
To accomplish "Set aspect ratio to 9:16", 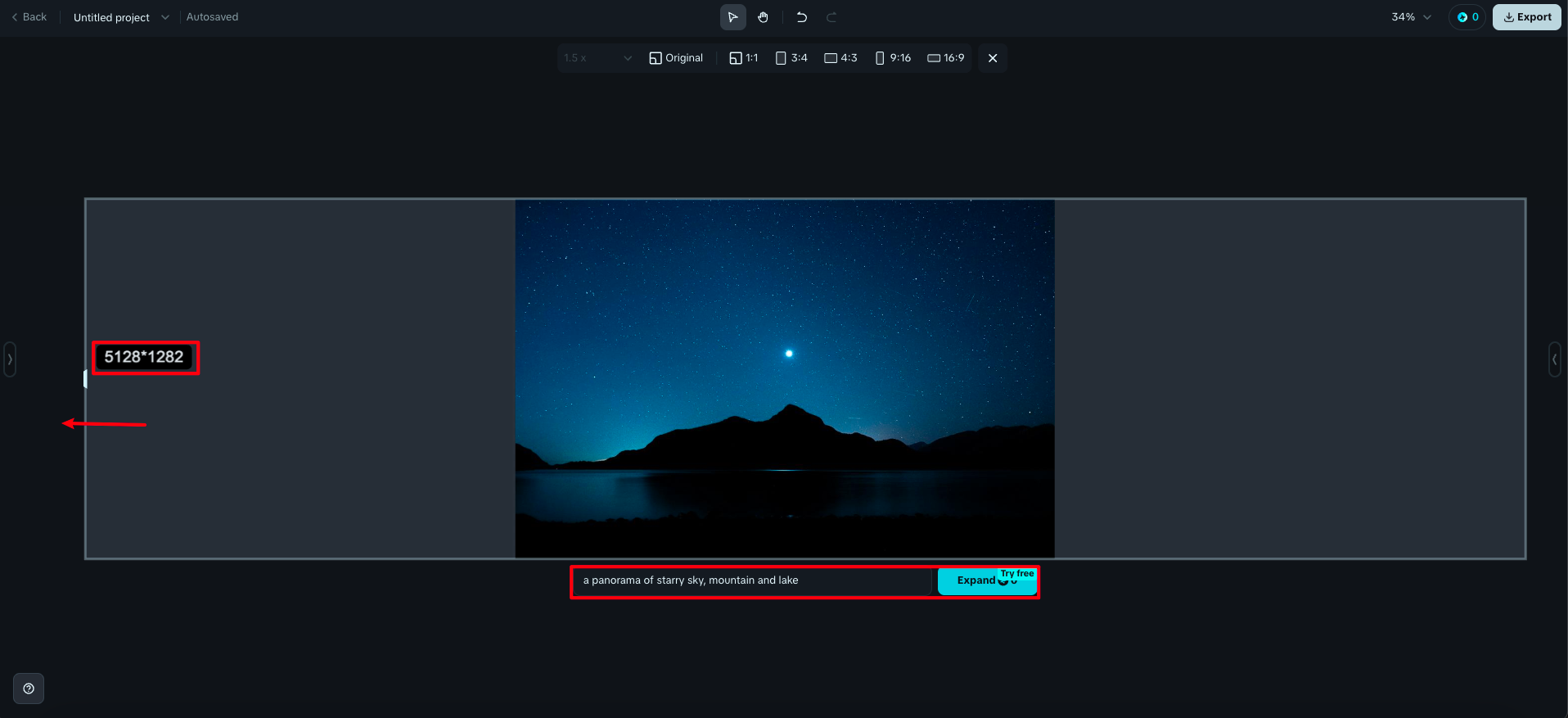I will (893, 58).
